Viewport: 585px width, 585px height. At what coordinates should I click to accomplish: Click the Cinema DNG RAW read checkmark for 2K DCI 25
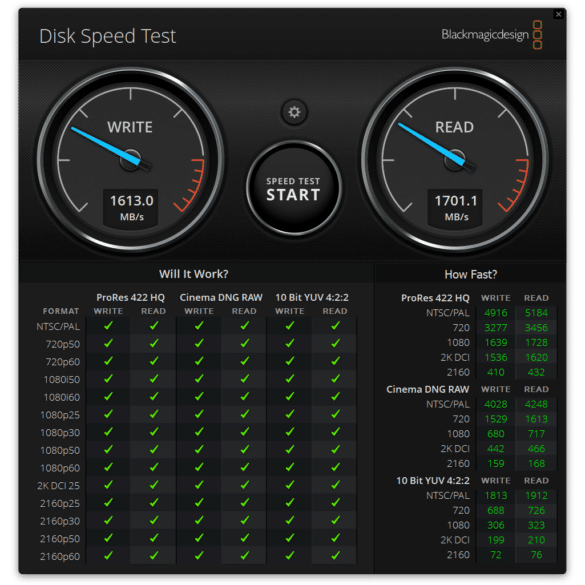tap(245, 485)
